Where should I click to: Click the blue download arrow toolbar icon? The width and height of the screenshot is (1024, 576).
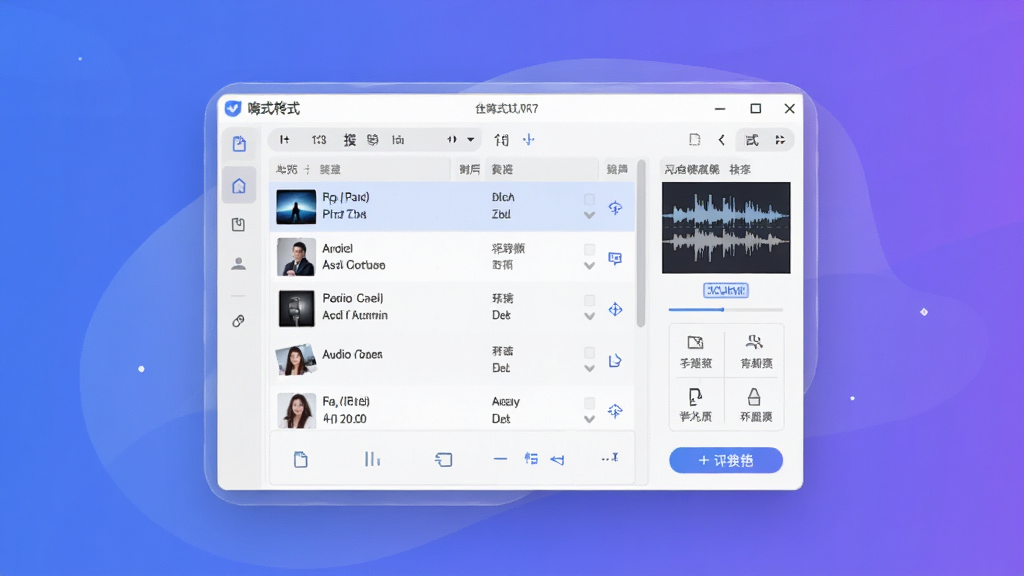coord(528,140)
